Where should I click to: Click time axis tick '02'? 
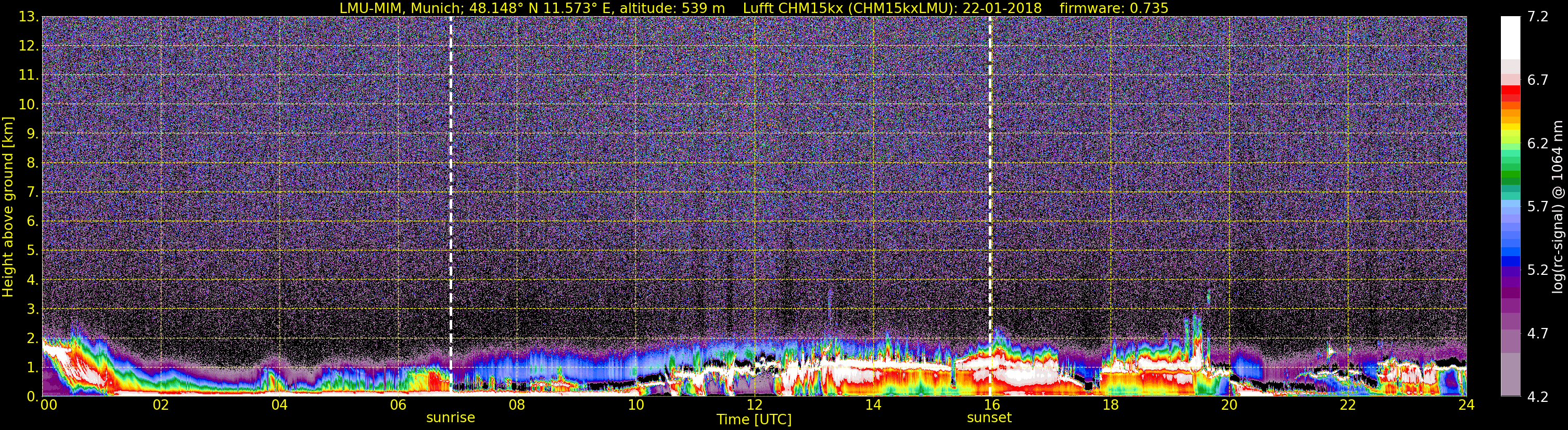pos(161,406)
